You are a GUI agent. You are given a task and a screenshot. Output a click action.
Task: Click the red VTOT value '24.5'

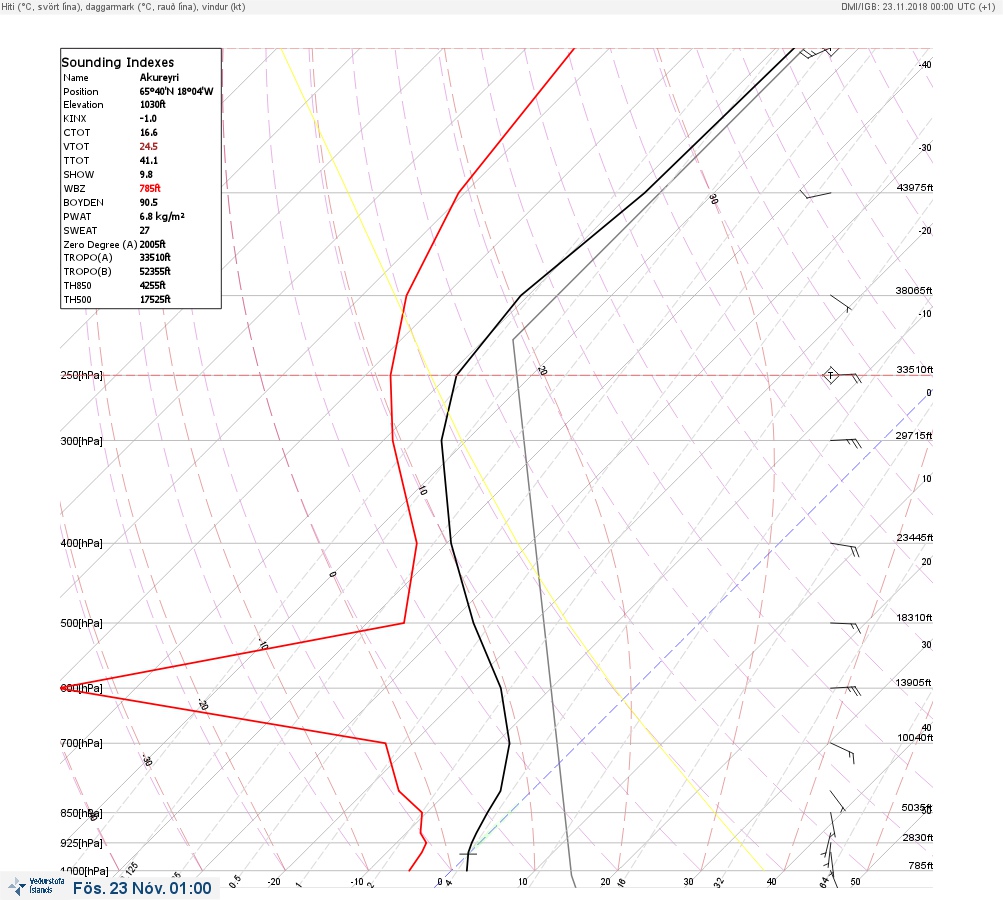pyautogui.click(x=148, y=146)
